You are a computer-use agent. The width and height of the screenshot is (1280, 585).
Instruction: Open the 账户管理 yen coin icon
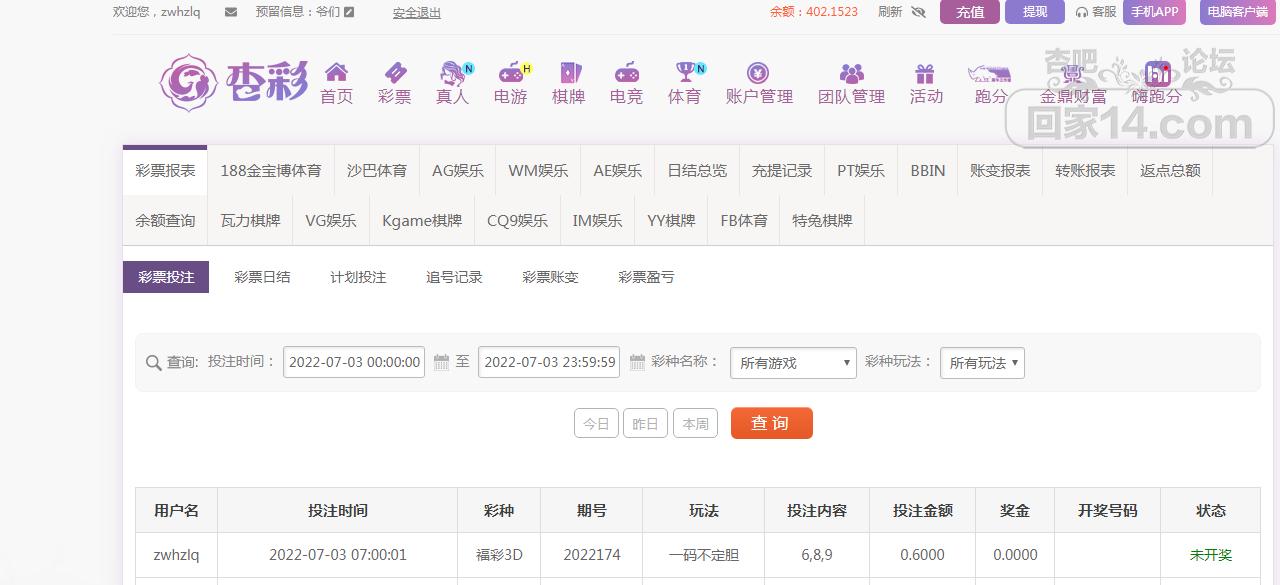point(759,72)
